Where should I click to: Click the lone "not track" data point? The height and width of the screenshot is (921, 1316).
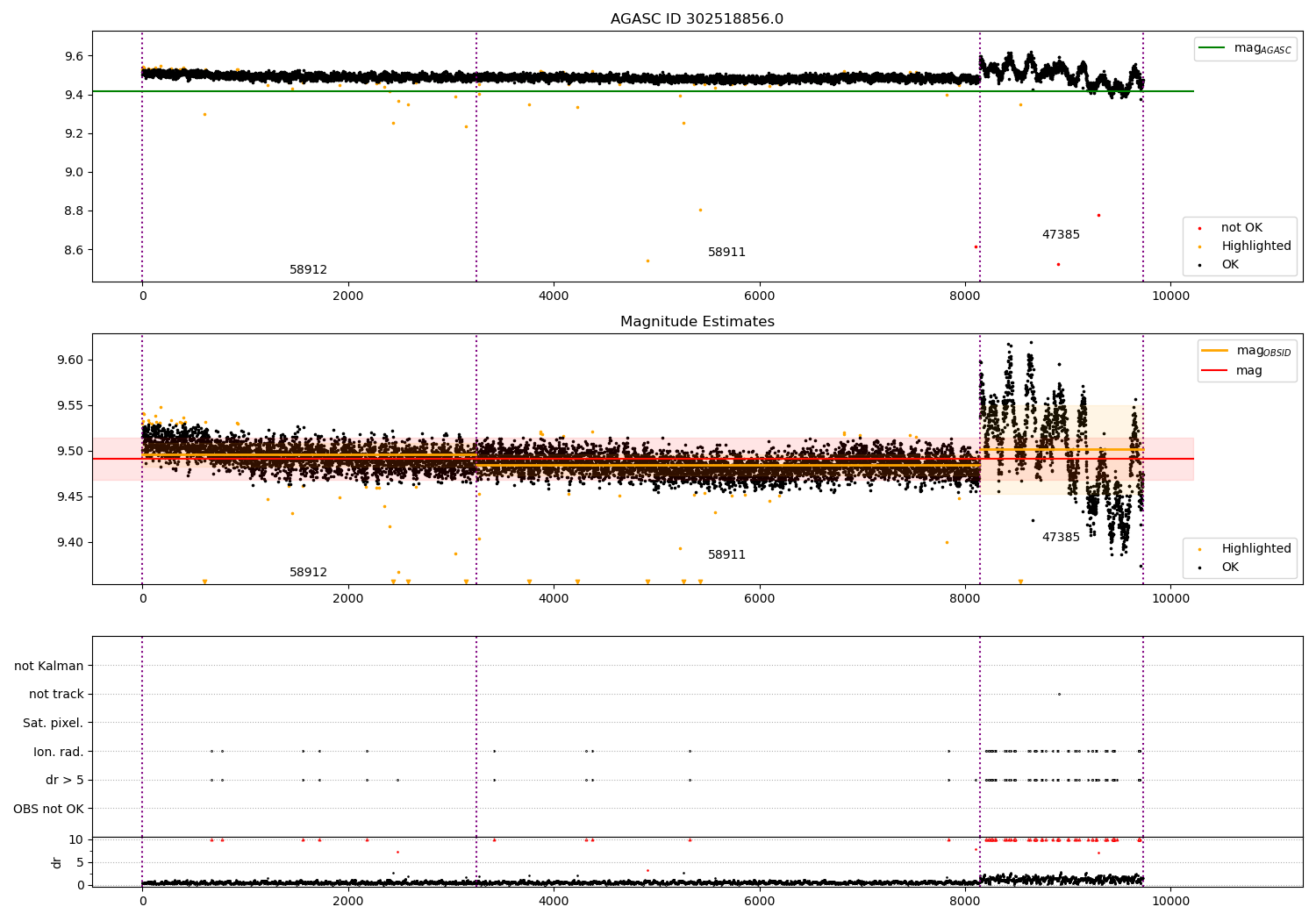1059,695
